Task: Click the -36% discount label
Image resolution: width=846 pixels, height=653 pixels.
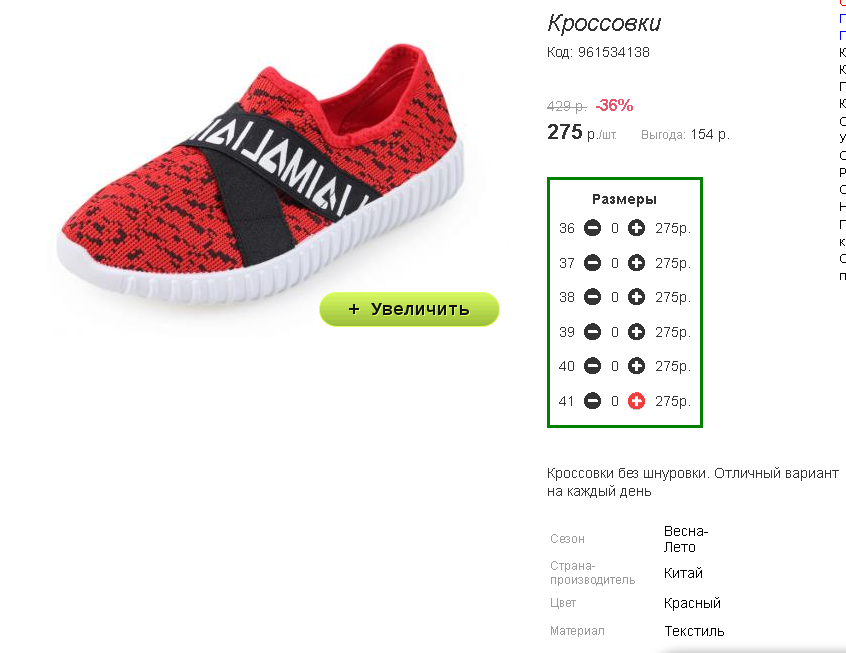Action: pos(614,105)
